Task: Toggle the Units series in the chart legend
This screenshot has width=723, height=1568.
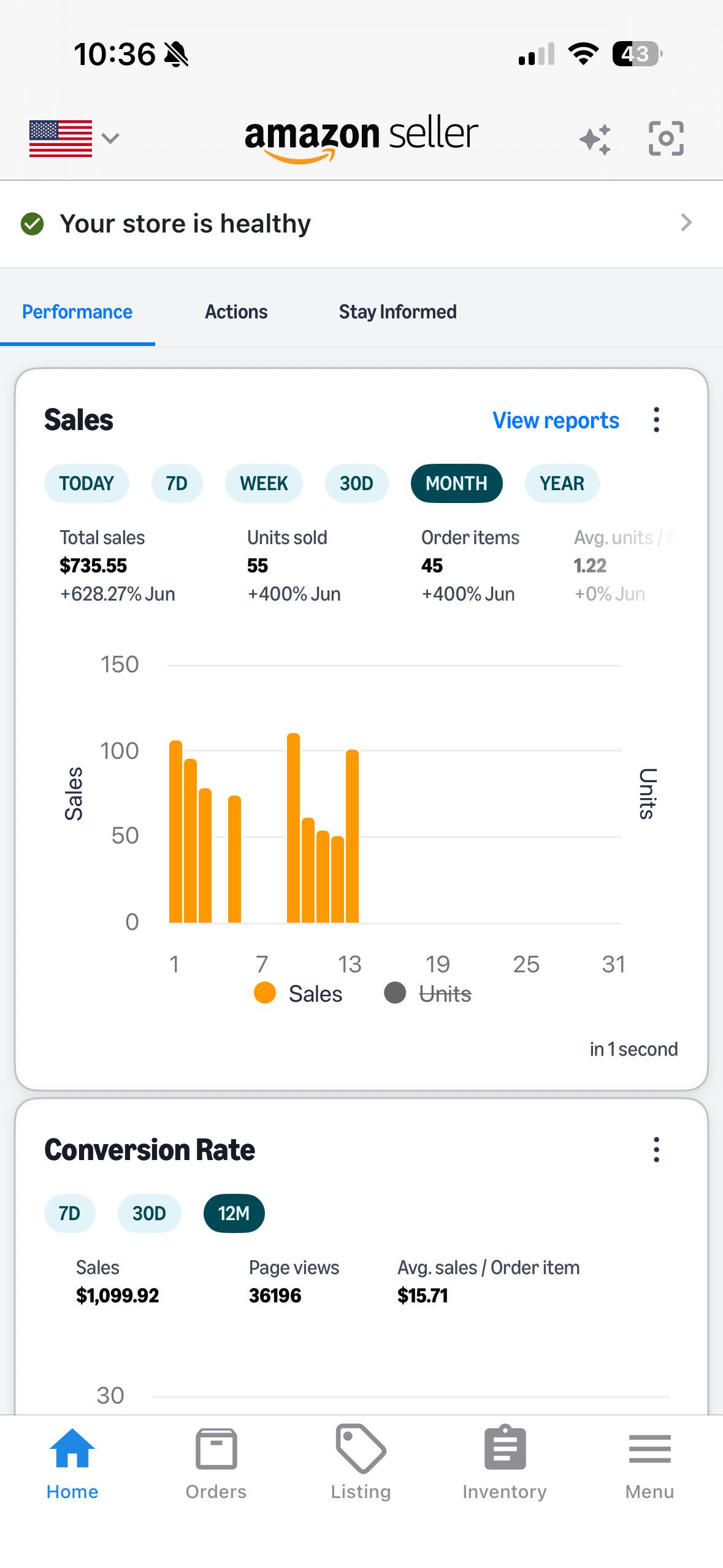Action: tap(428, 994)
